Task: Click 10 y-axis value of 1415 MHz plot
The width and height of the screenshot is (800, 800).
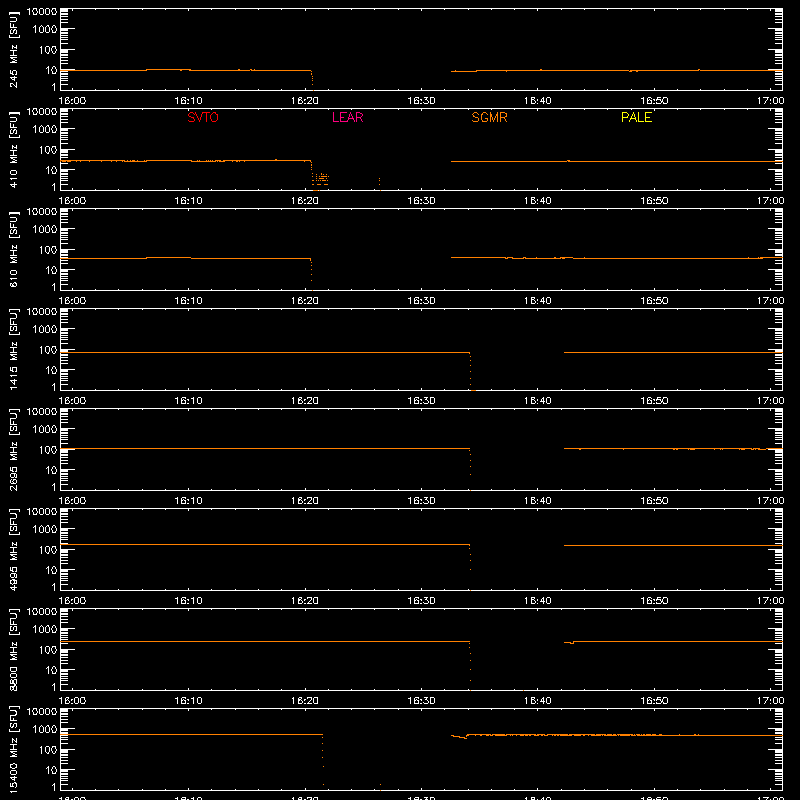Action: pyautogui.click(x=51, y=370)
